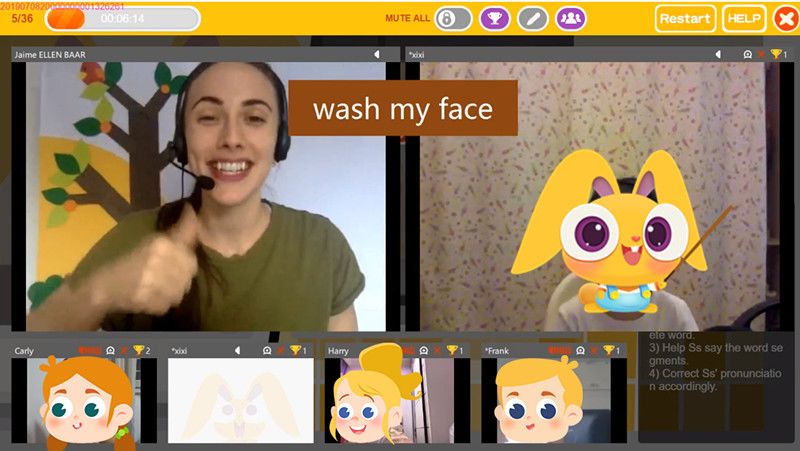Viewport: 800px width, 451px height.
Task: Award trophy to Frank
Action: click(609, 350)
